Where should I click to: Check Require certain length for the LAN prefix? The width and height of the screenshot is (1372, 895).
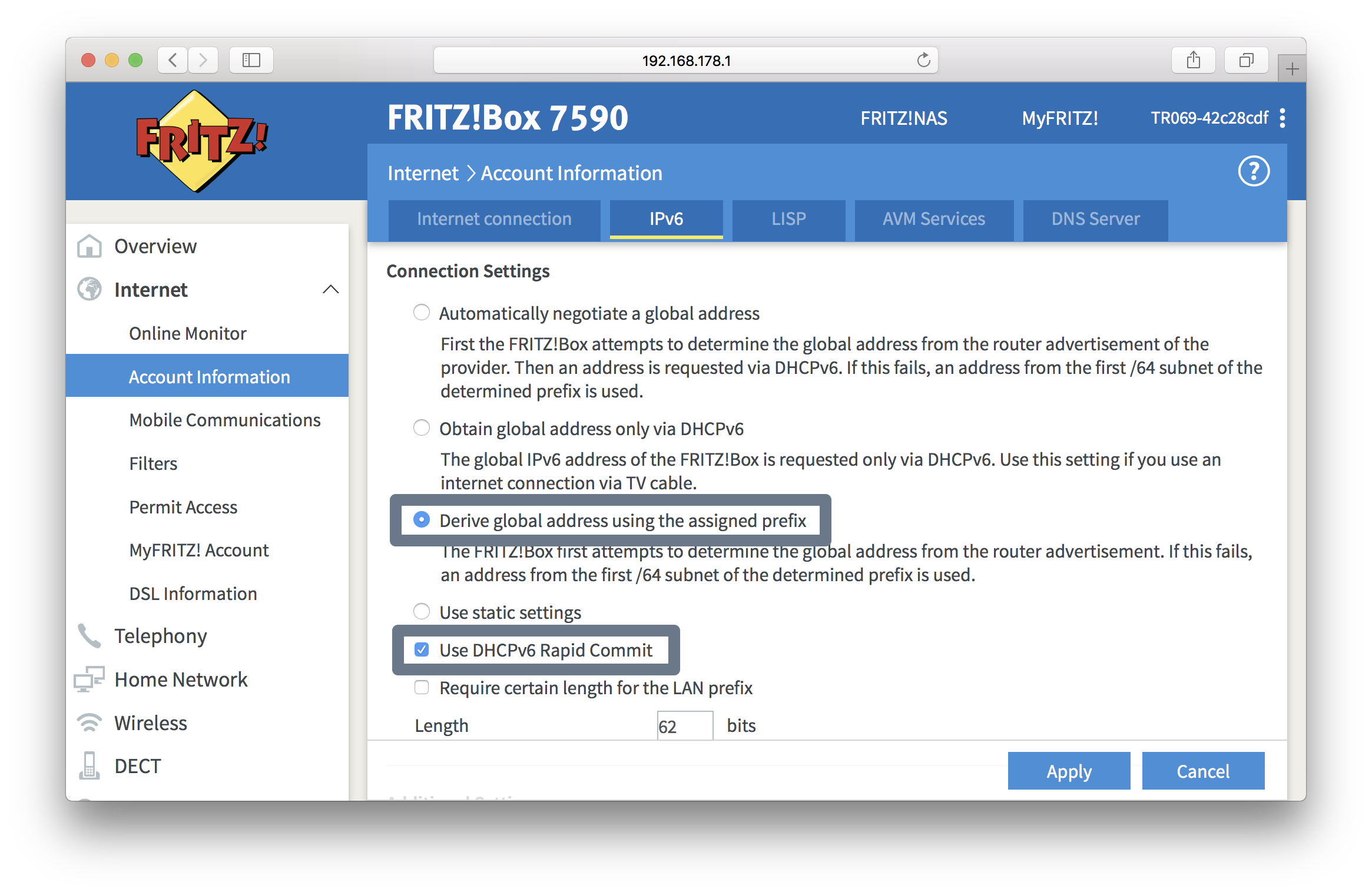[422, 687]
